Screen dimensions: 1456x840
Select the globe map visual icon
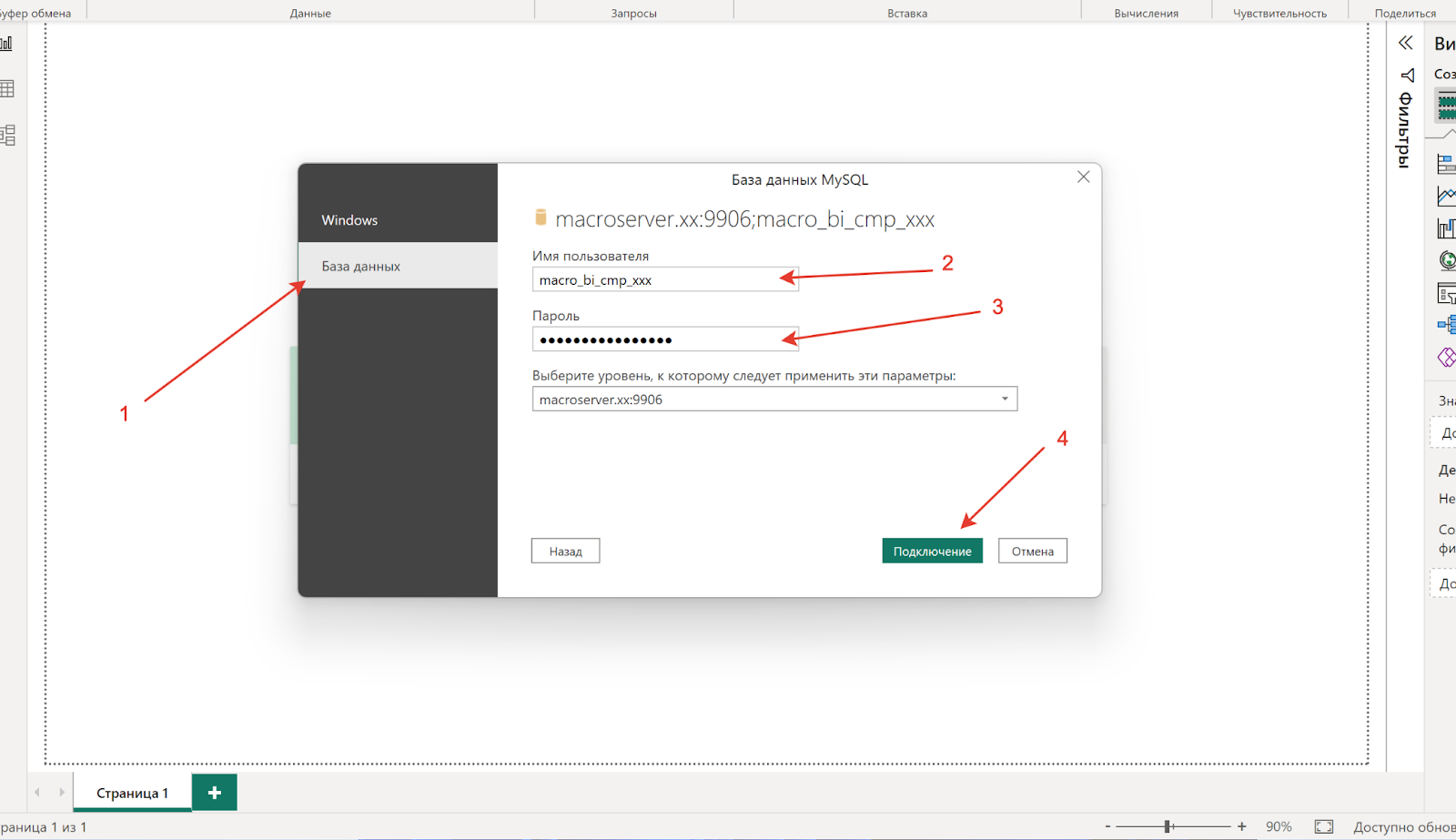1447,260
